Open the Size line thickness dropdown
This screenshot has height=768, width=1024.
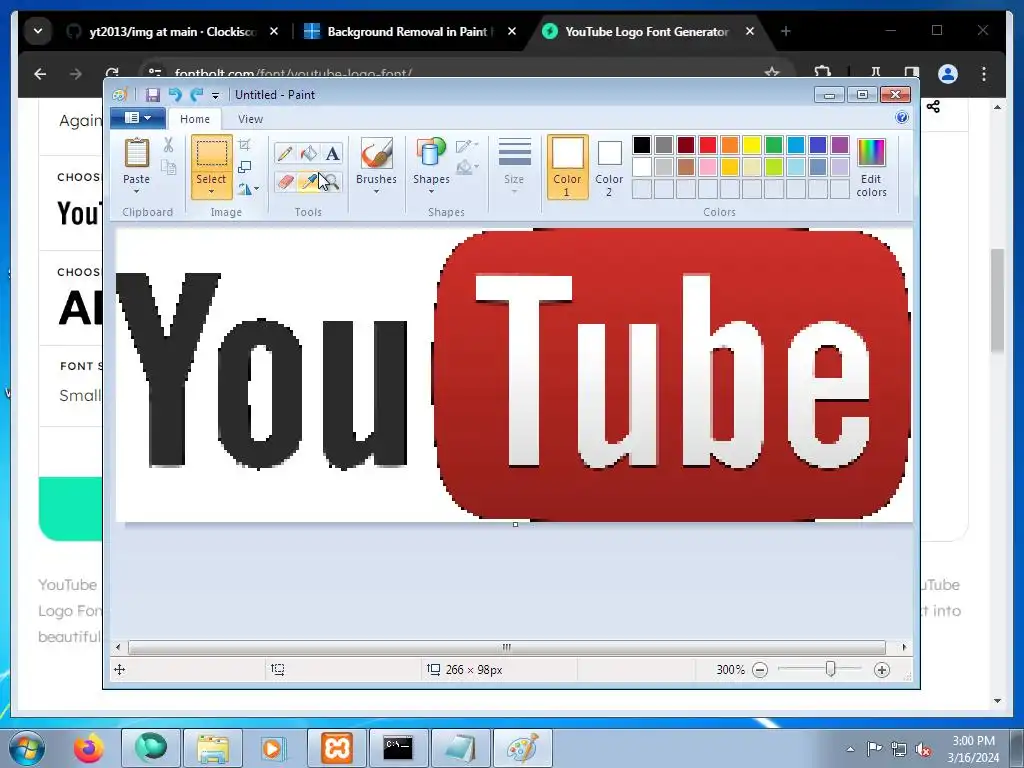(x=514, y=166)
